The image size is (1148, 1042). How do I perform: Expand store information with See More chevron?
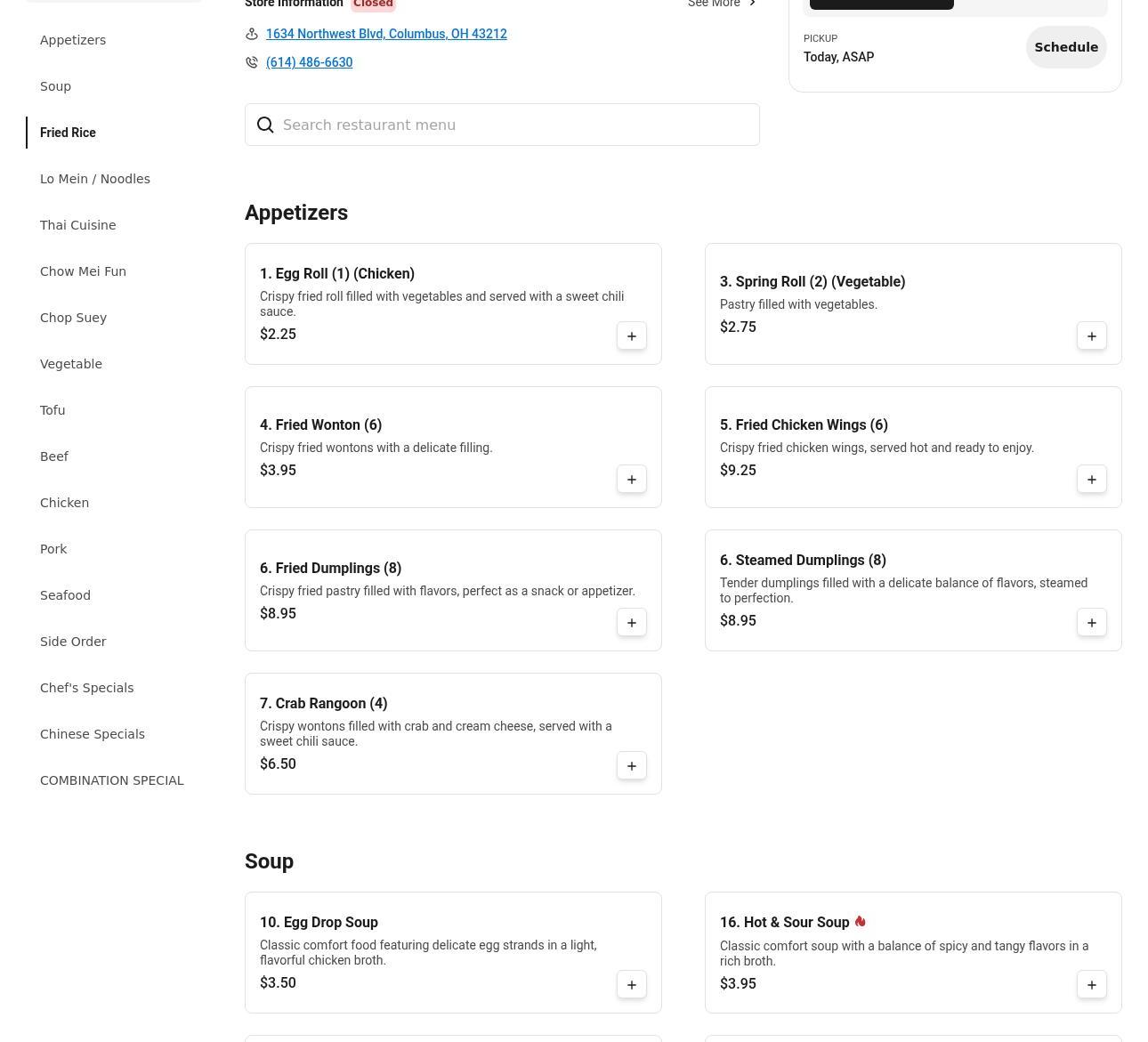[752, 4]
